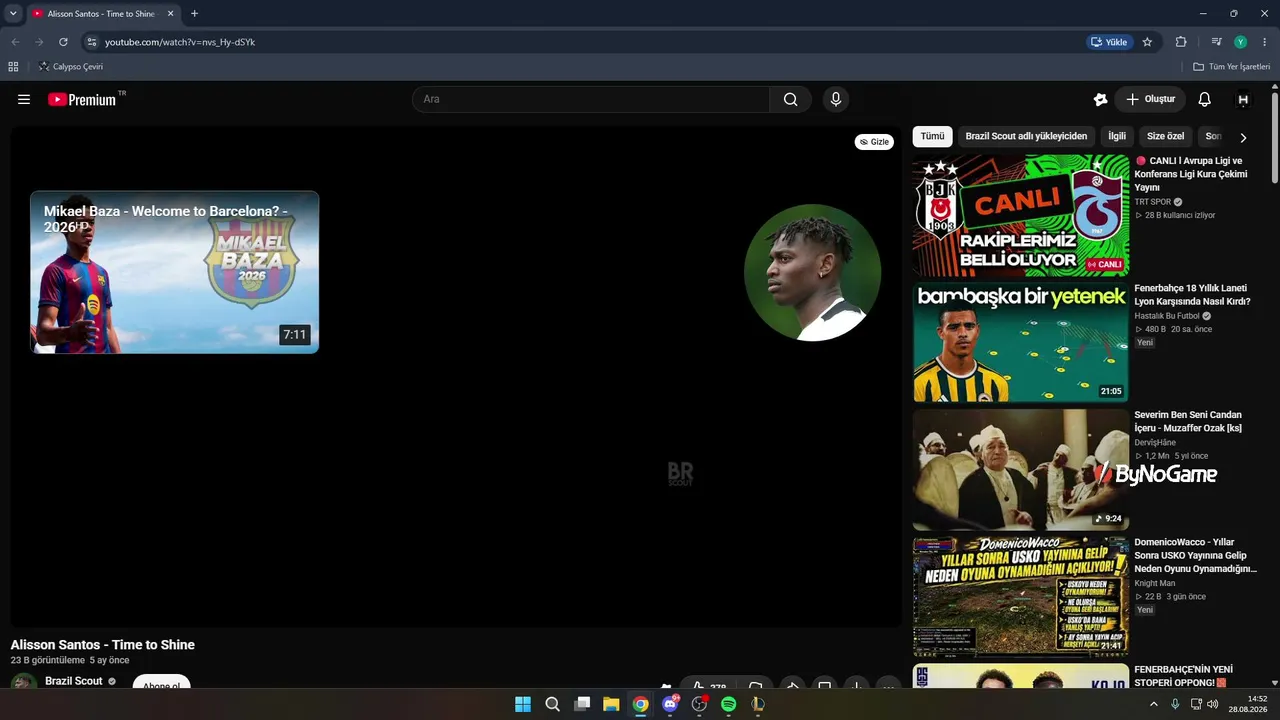This screenshot has height=720, width=1280.
Task: Hide end-screen cards with Gizle
Action: [x=874, y=142]
